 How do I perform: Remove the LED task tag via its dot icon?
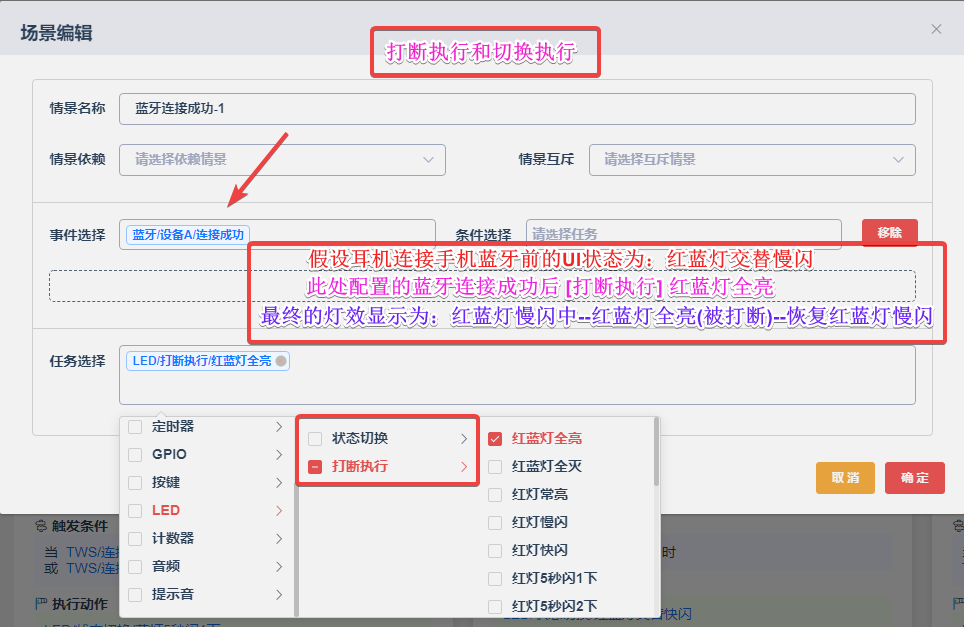281,361
